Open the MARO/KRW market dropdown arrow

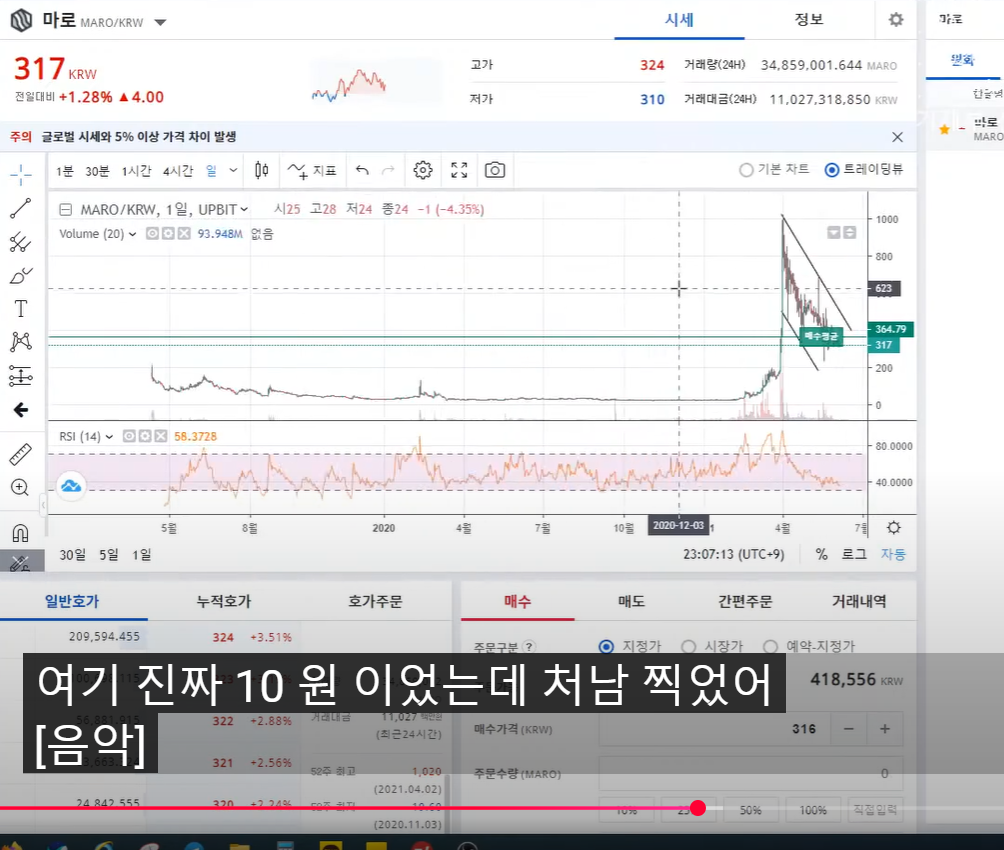(160, 22)
